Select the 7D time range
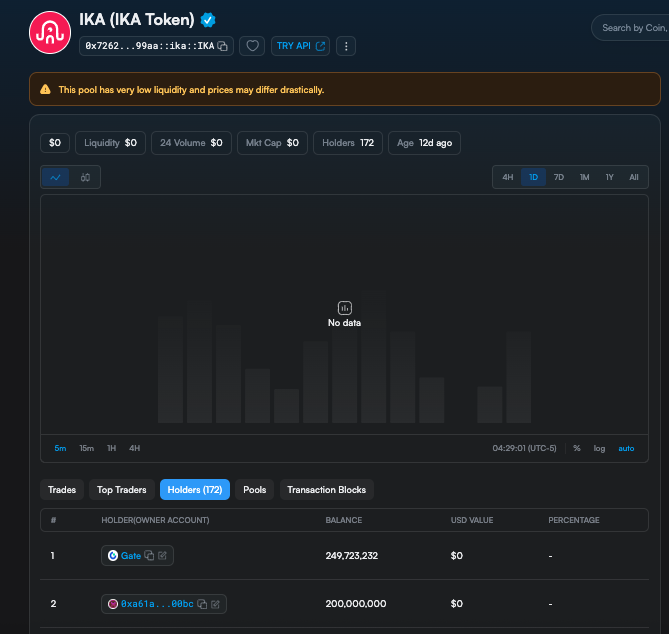 click(559, 177)
